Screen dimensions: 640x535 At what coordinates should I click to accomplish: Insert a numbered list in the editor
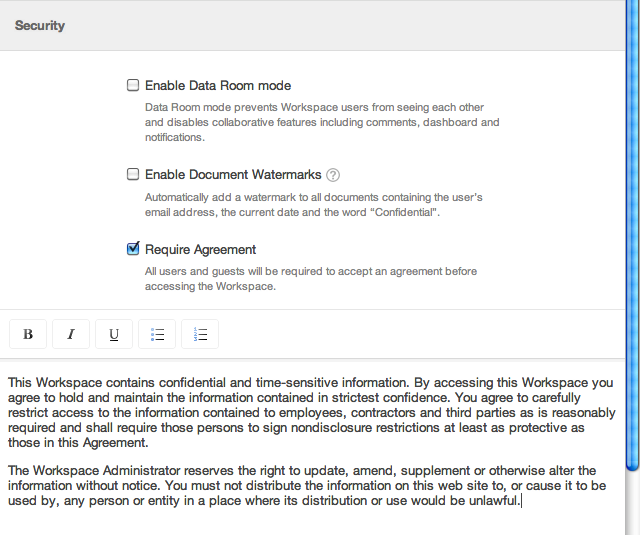200,334
